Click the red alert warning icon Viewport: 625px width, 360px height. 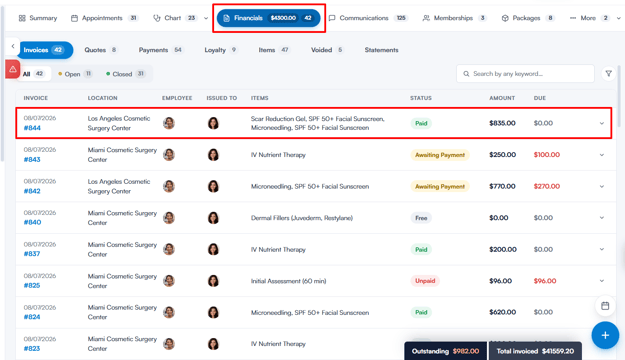tap(13, 69)
